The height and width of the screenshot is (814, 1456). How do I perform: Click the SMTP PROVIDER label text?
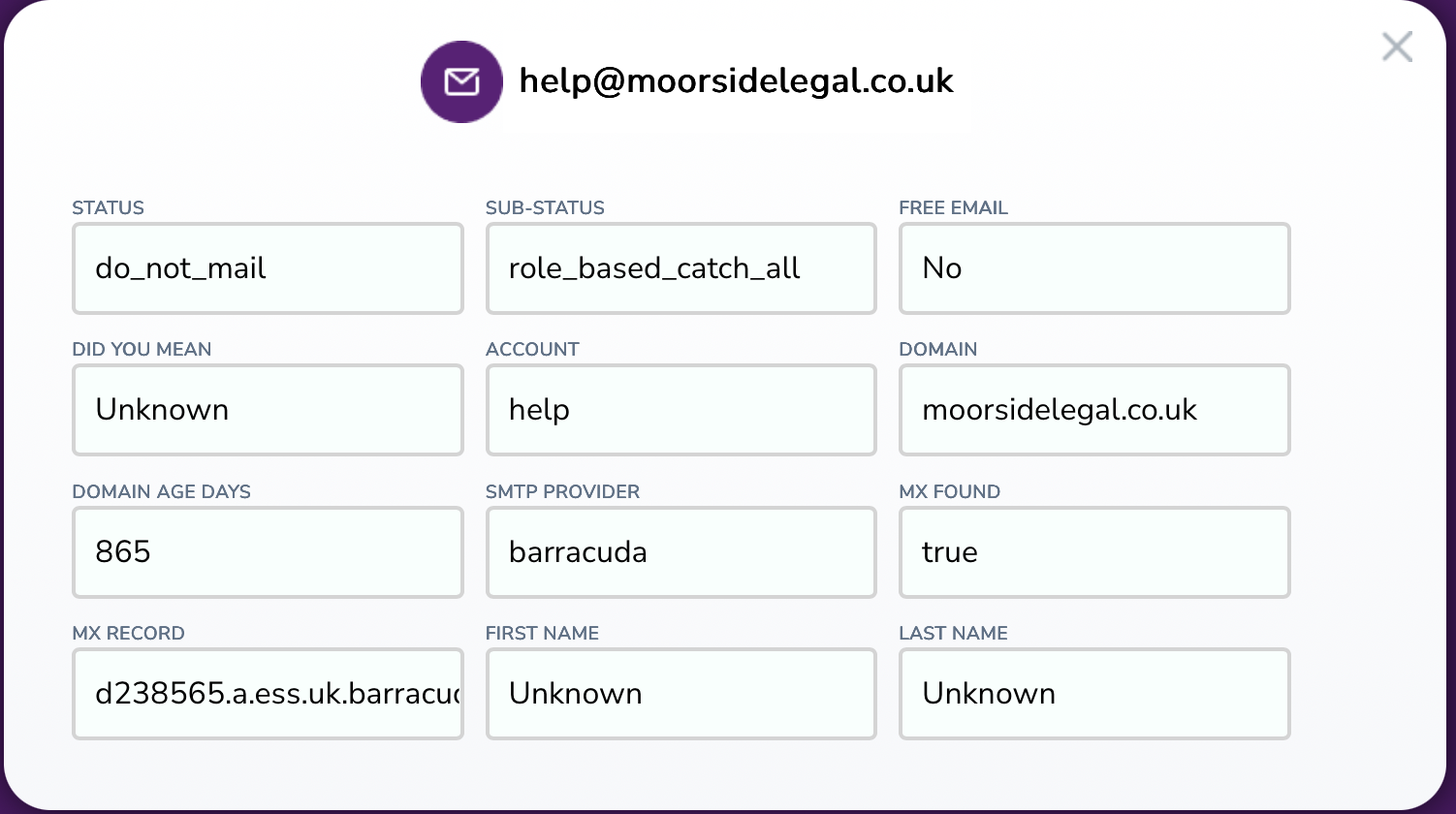point(562,492)
